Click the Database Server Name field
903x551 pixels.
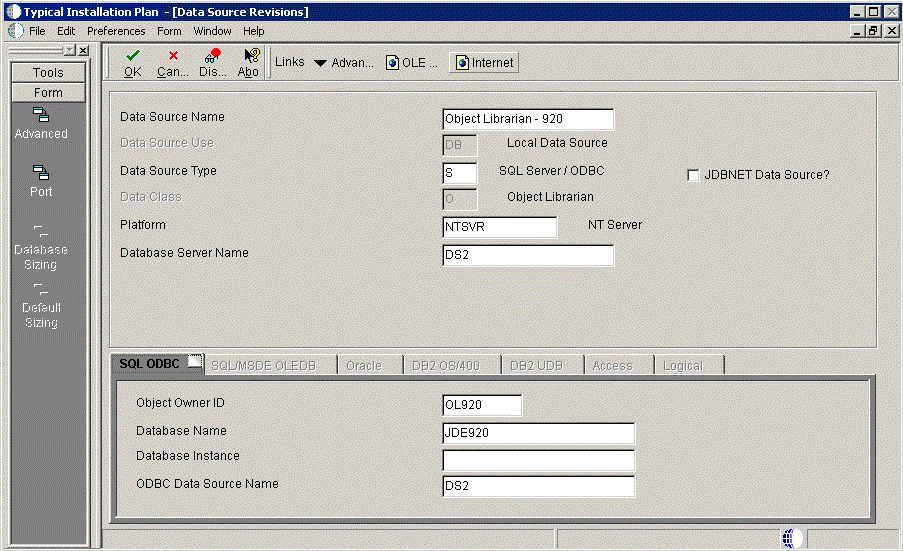tap(528, 255)
